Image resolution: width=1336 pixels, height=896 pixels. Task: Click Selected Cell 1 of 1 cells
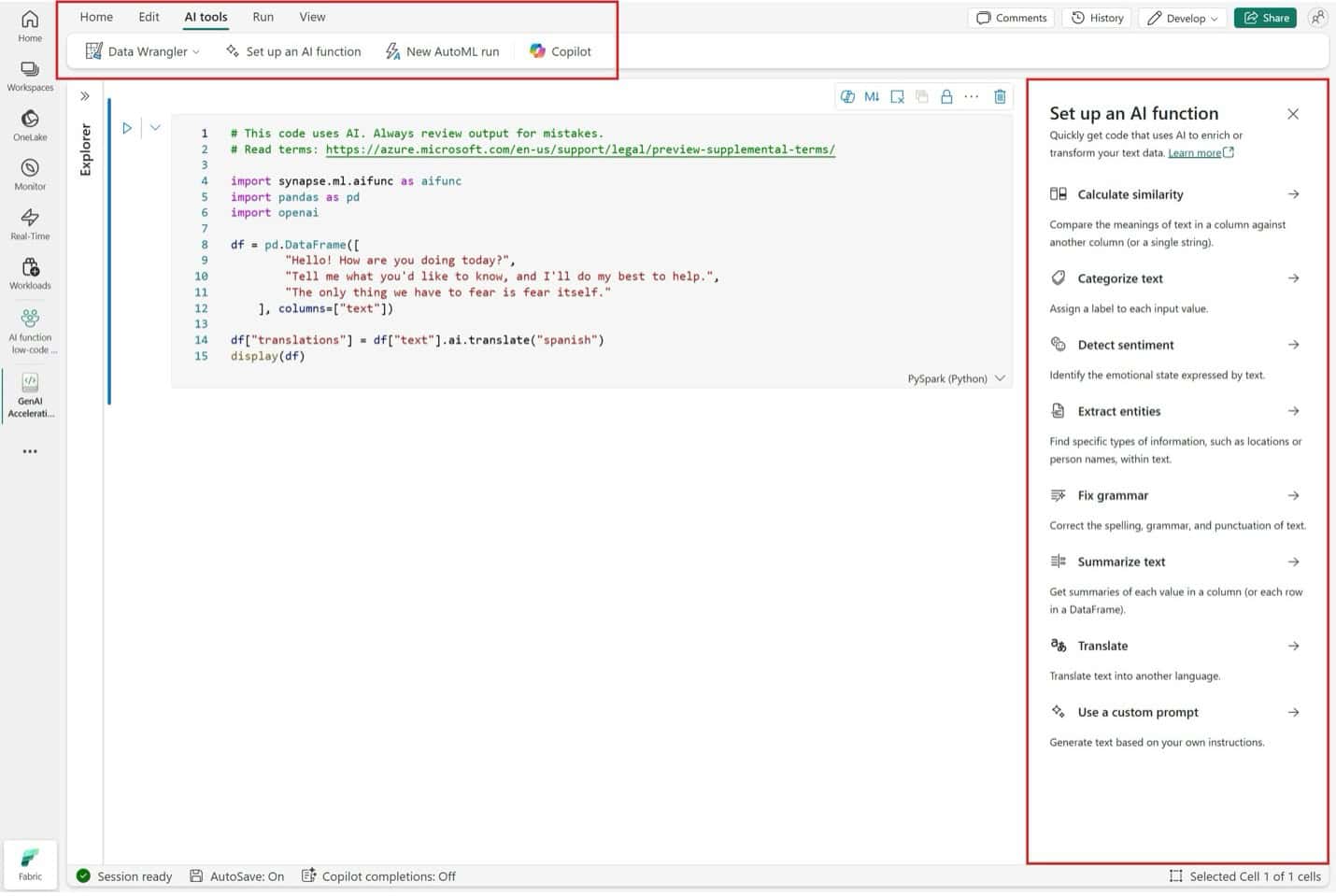1244,876
